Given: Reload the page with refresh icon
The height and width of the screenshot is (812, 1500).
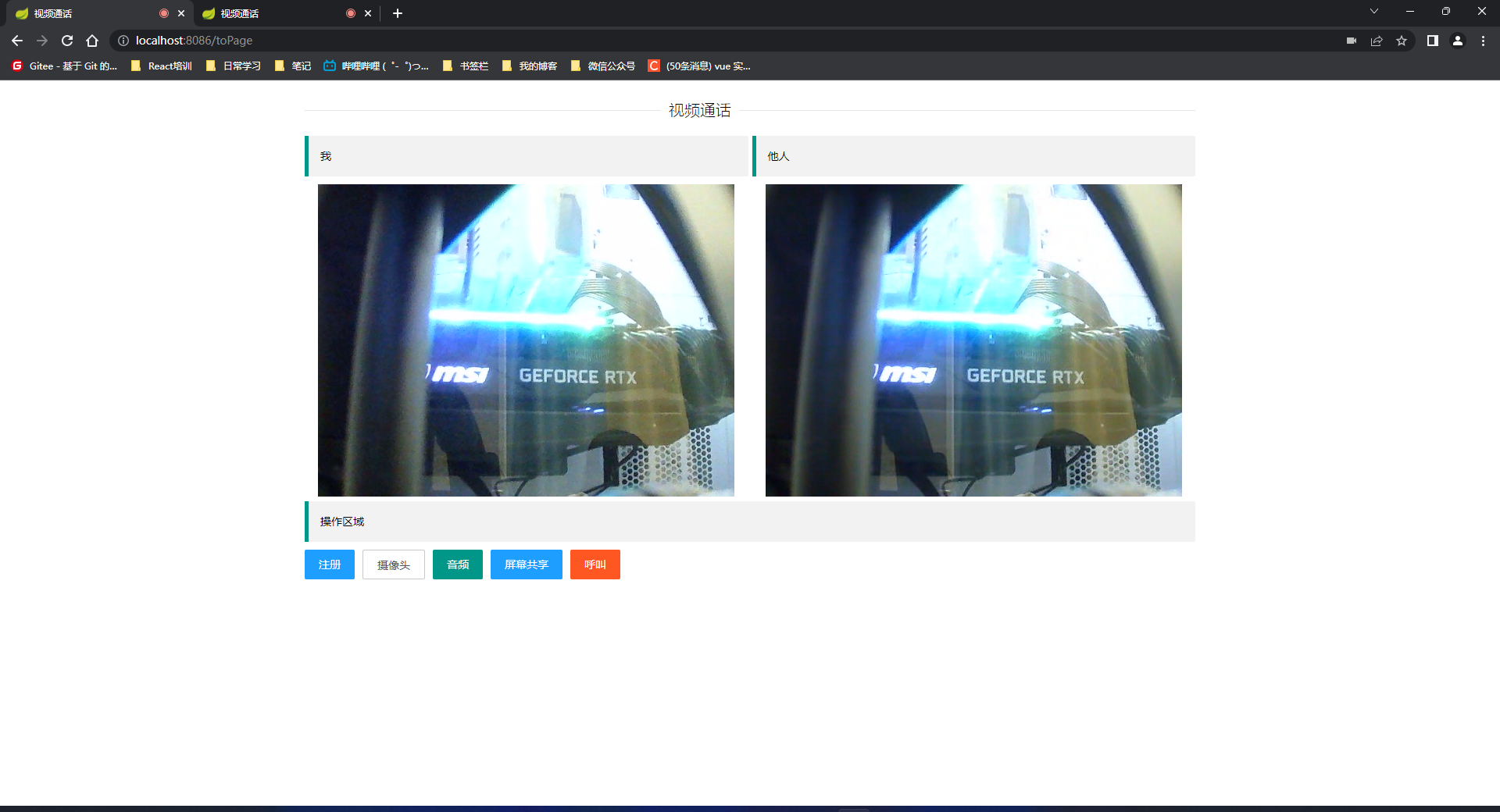Looking at the screenshot, I should tap(67, 41).
